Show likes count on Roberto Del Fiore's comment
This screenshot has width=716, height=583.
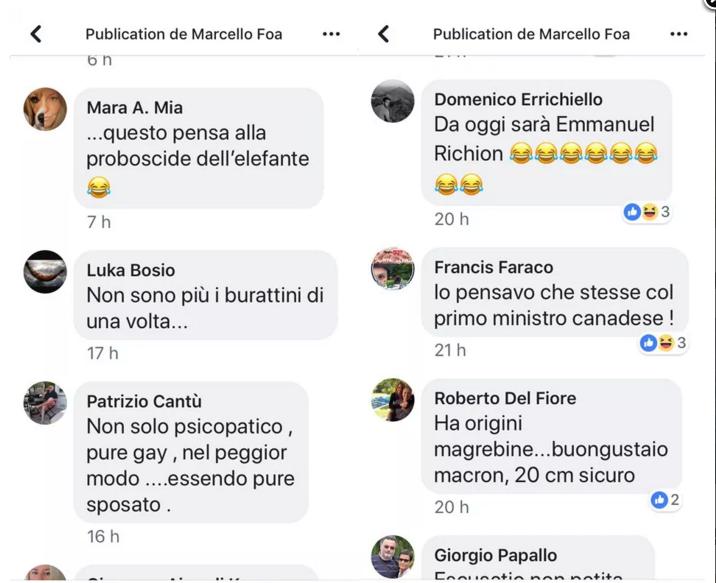tap(665, 500)
